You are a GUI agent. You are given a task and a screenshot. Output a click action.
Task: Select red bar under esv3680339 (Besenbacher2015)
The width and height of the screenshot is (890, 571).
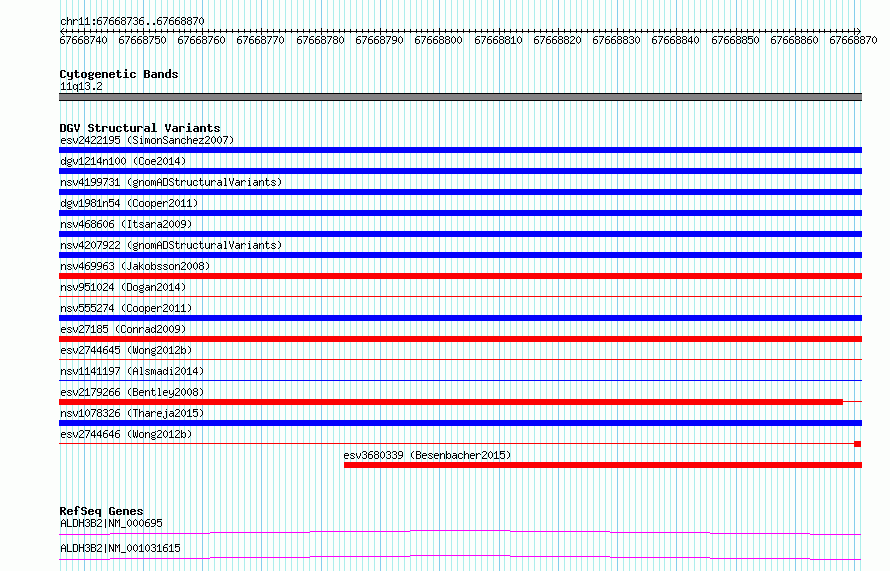(603, 465)
